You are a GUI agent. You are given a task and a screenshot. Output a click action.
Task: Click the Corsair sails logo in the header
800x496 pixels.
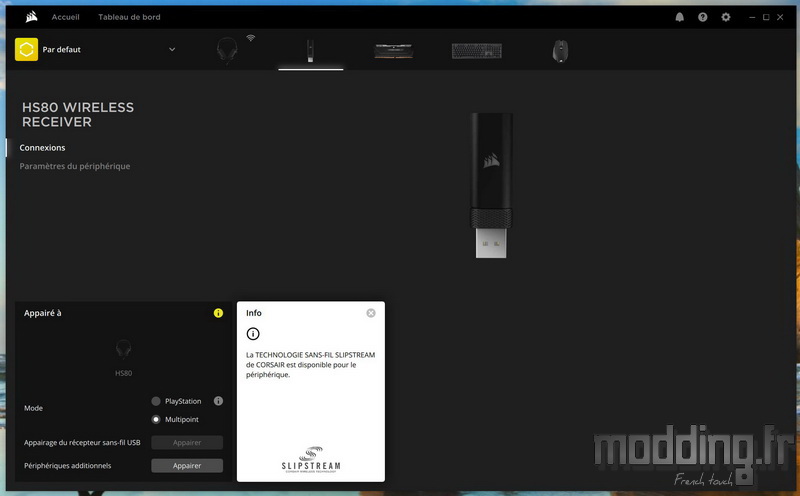coord(32,17)
